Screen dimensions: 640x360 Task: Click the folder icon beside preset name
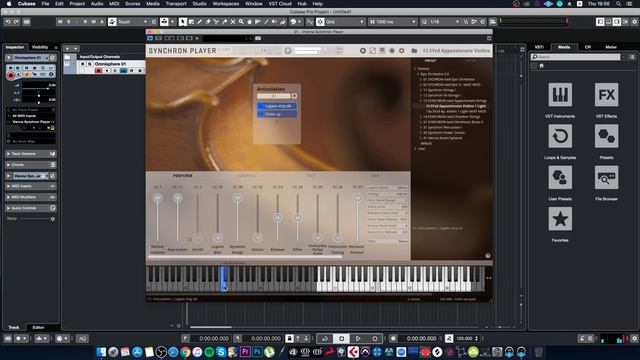click(414, 51)
